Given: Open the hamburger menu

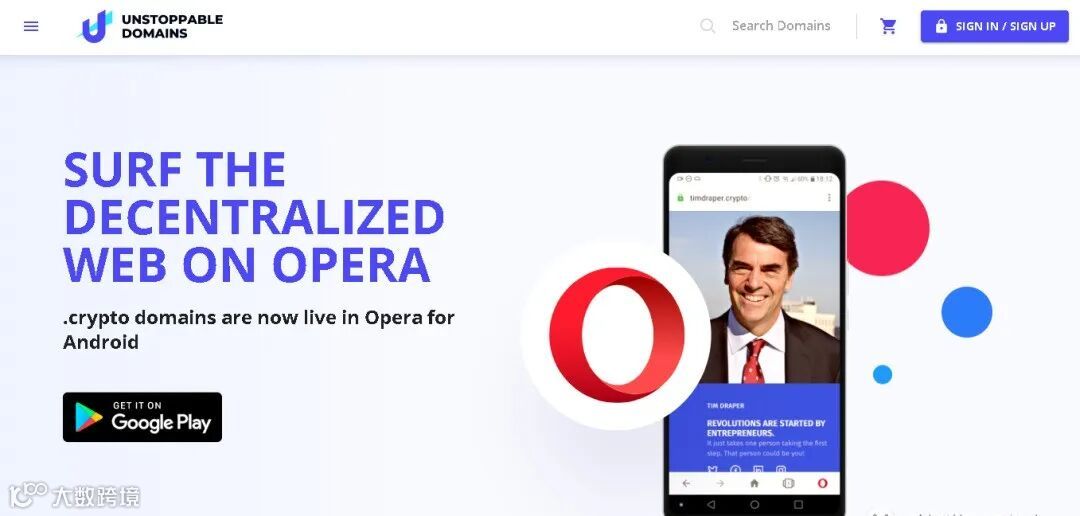Looking at the screenshot, I should tap(31, 26).
